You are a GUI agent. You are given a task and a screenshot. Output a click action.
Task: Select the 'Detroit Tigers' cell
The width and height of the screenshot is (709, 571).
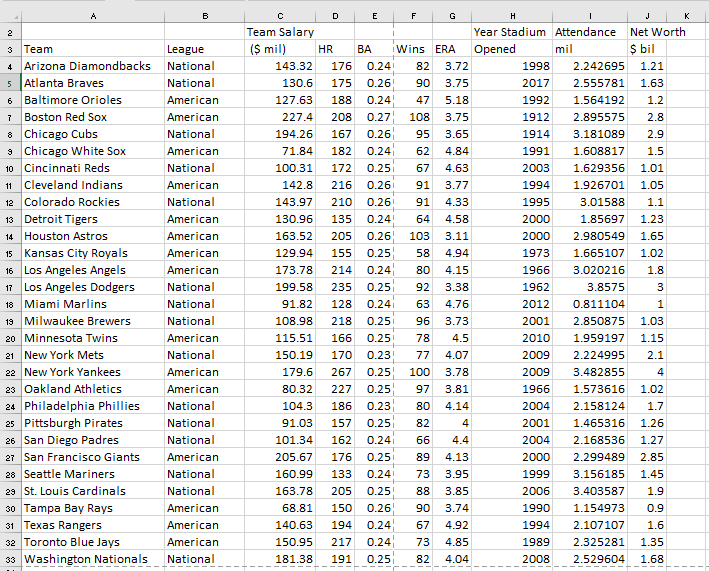pyautogui.click(x=93, y=219)
